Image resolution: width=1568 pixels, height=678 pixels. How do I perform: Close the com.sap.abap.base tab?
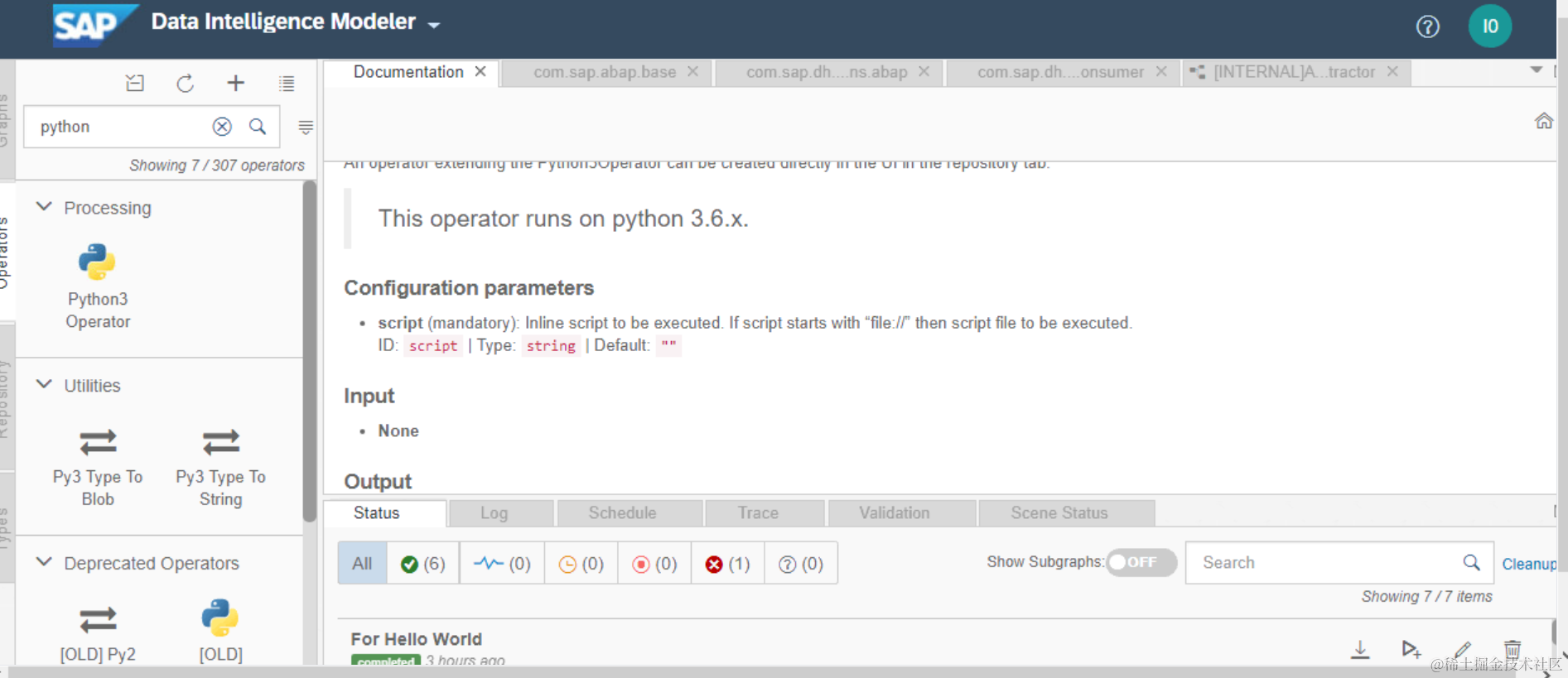click(x=693, y=72)
